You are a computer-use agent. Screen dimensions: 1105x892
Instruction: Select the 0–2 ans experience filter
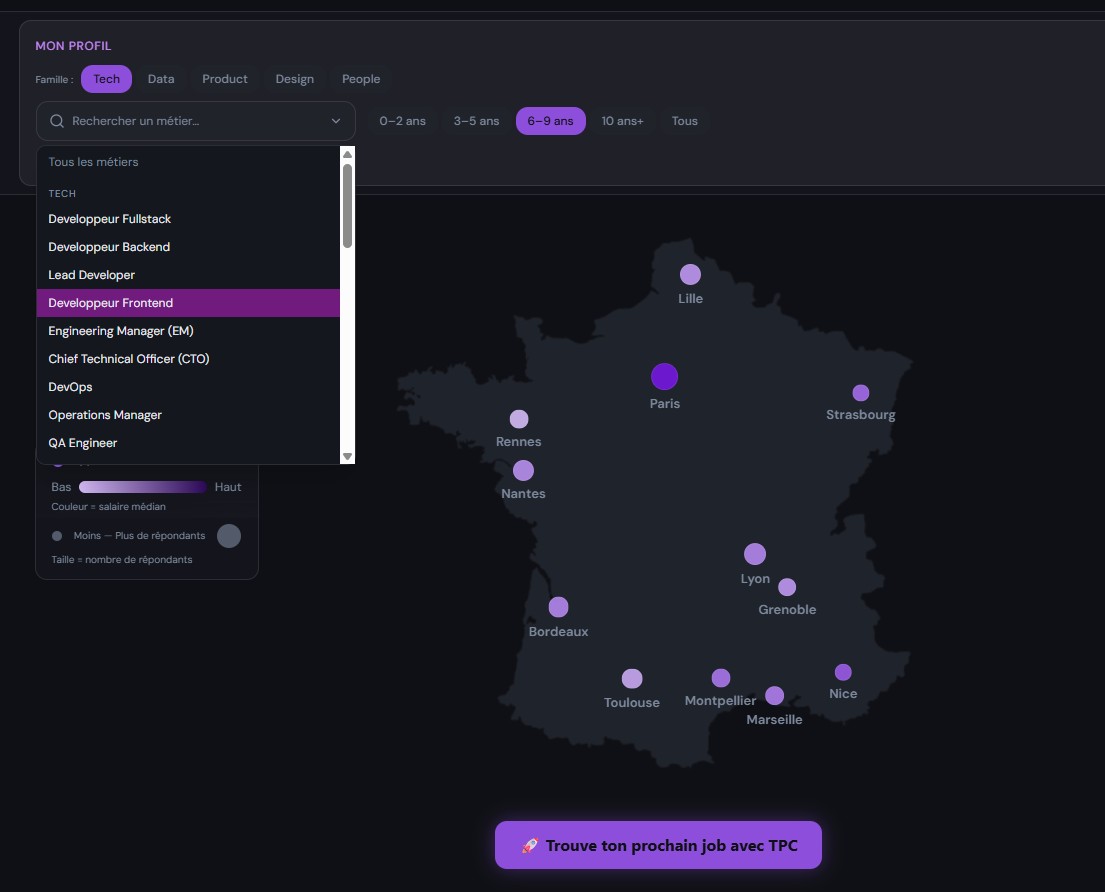tap(402, 121)
